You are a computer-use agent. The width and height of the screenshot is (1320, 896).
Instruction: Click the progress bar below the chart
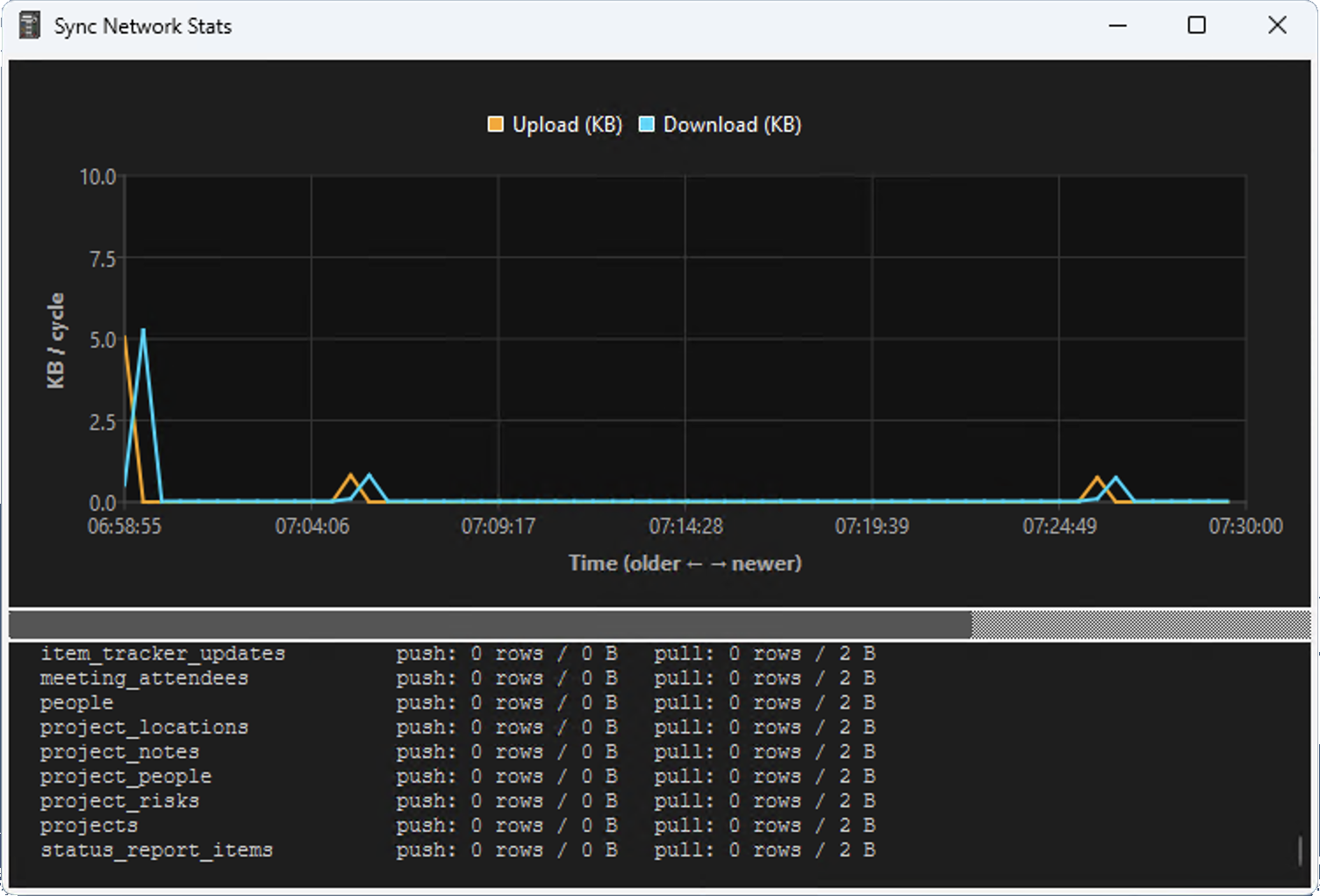(x=660, y=625)
